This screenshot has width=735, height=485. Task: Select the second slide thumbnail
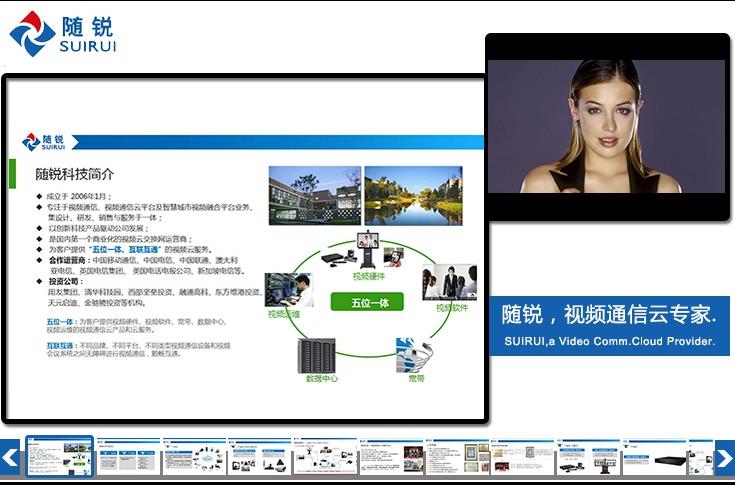pos(127,457)
